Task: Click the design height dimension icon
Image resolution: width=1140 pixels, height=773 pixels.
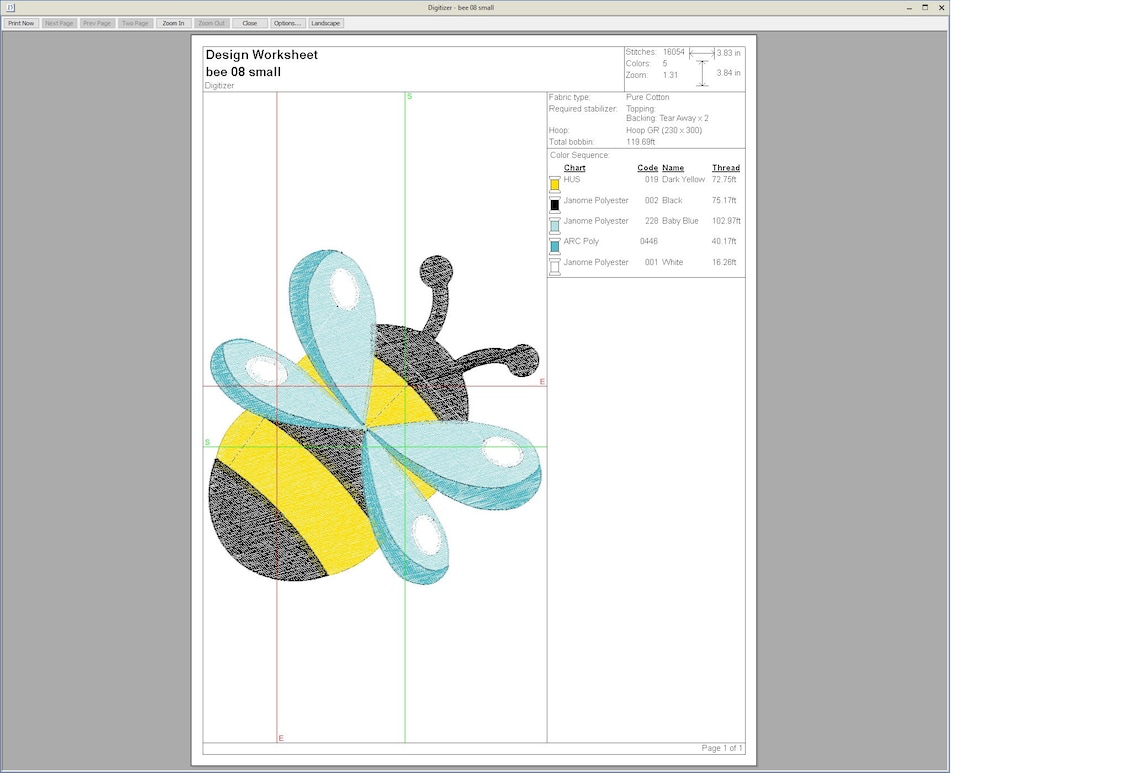Action: tap(702, 73)
